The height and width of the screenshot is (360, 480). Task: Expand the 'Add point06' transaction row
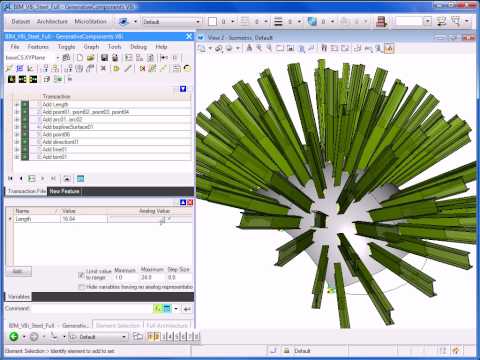pyautogui.click(x=17, y=135)
